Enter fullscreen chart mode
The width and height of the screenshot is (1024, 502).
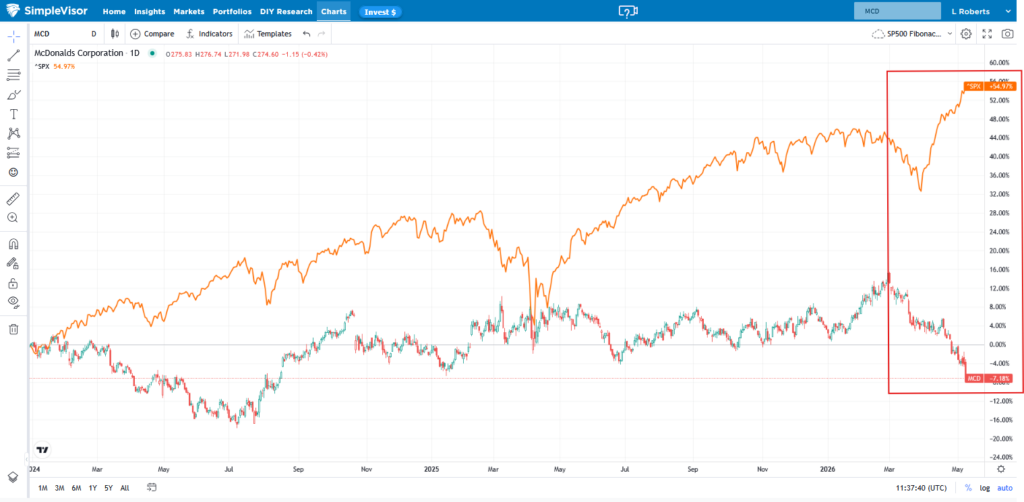click(987, 34)
